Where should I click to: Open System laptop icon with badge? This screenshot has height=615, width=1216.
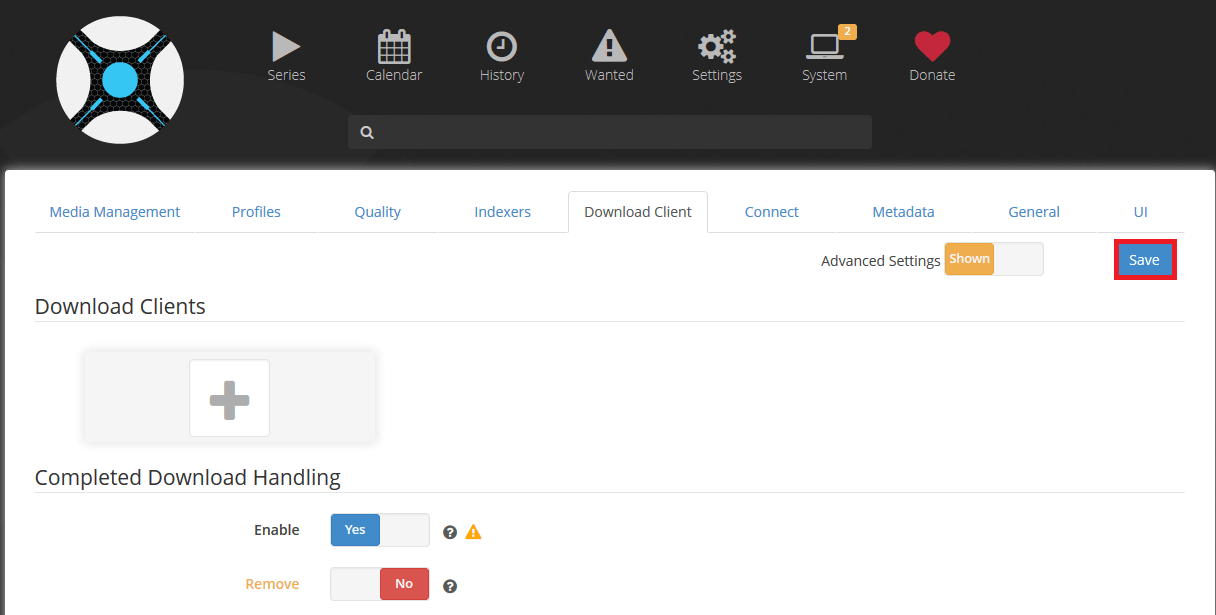coord(825,47)
